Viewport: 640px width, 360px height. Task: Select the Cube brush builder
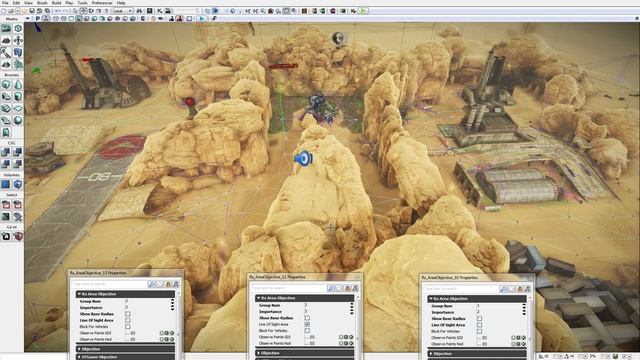[x=6, y=84]
